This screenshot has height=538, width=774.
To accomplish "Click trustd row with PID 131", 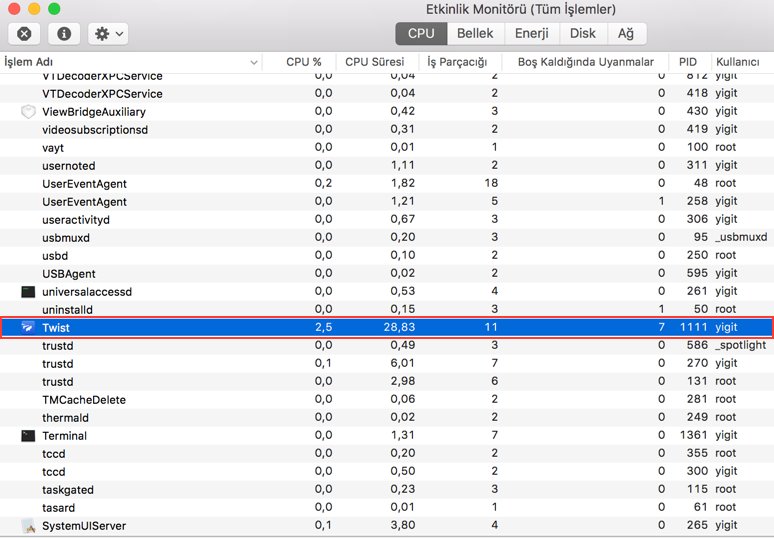I will (x=387, y=382).
